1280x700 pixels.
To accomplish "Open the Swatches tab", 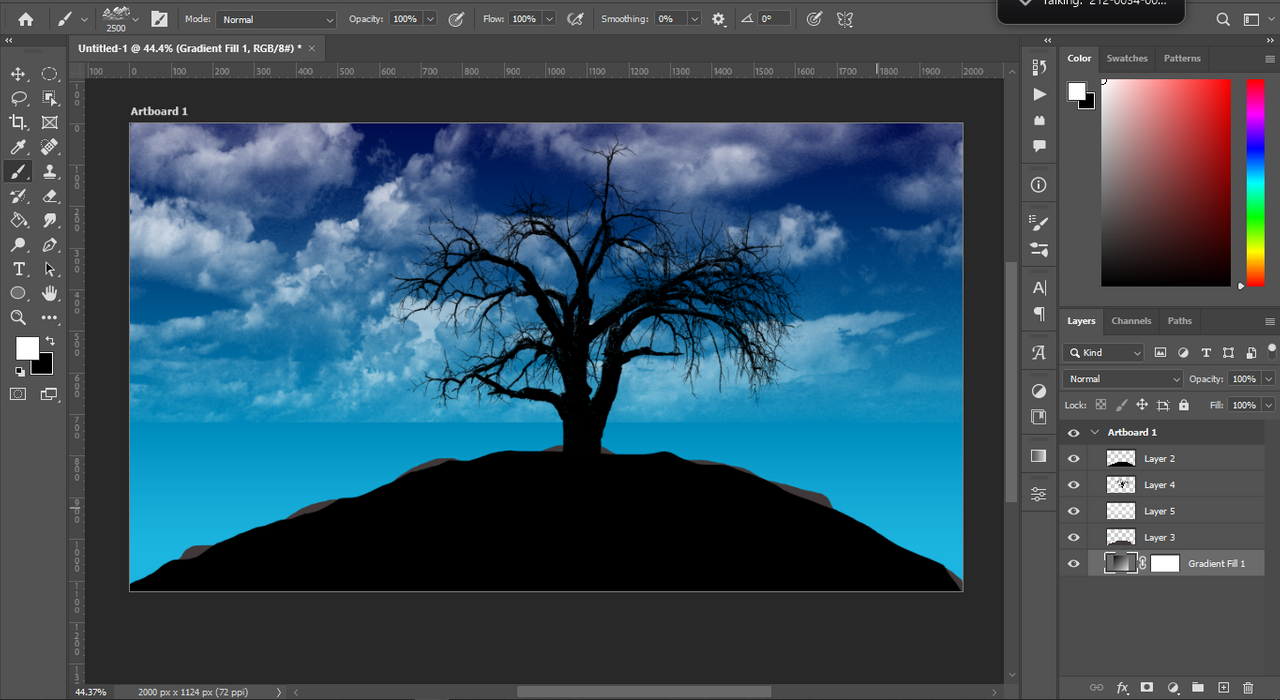I will pyautogui.click(x=1127, y=58).
